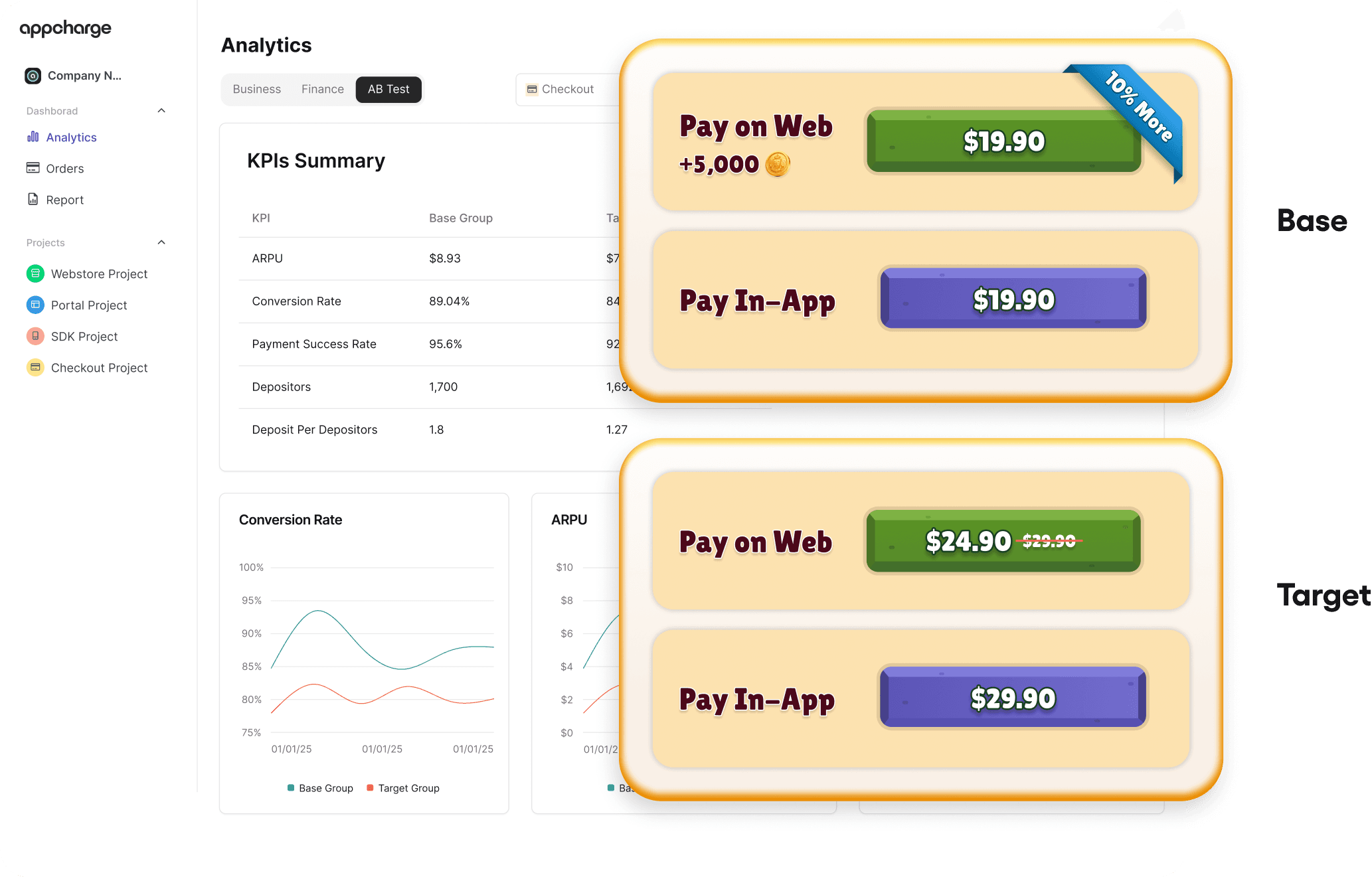The height and width of the screenshot is (877, 1372).
Task: Toggle Target Group legend in Conversion Rate chart
Action: (x=403, y=788)
